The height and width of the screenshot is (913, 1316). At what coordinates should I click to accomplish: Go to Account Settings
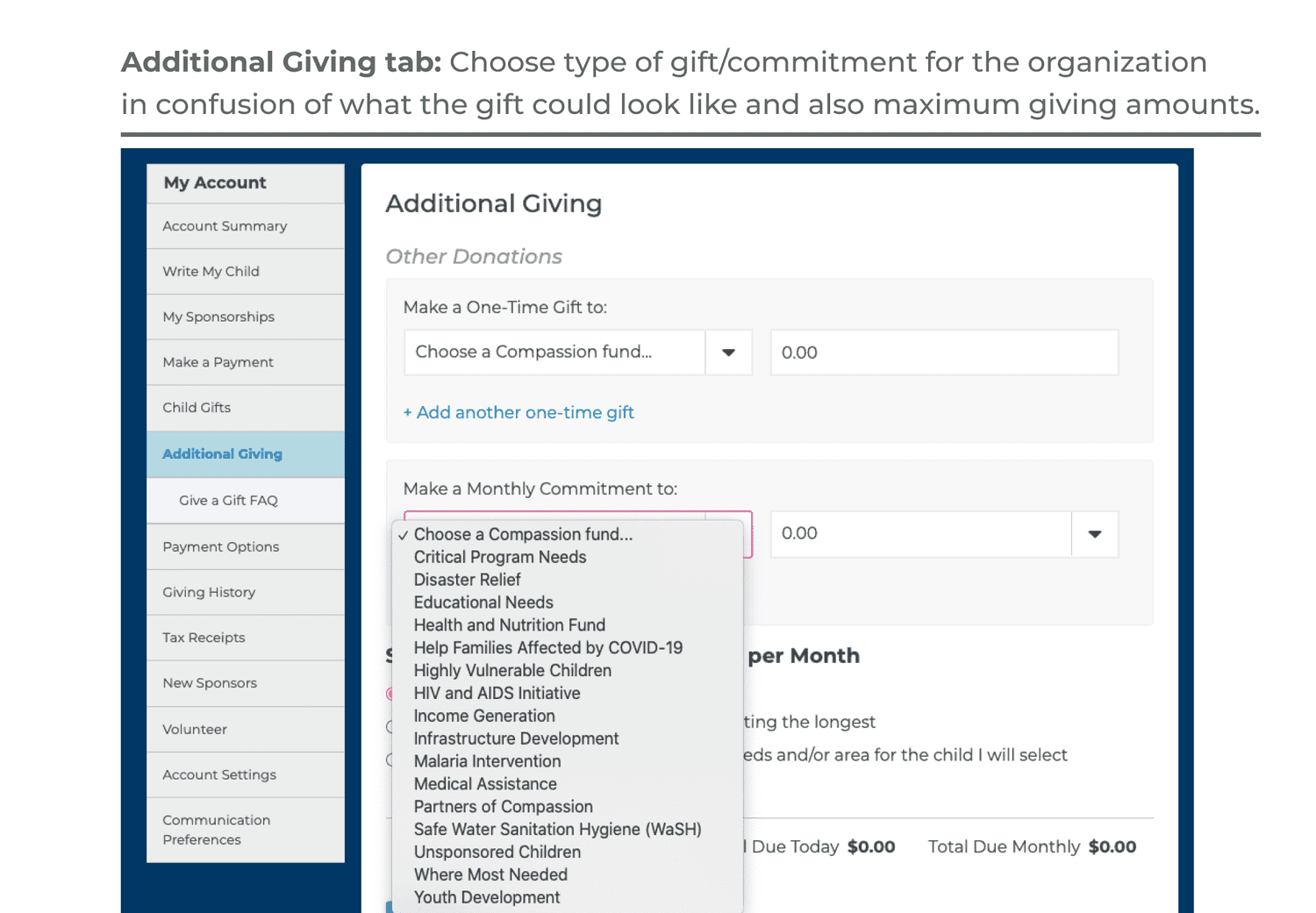(x=246, y=775)
